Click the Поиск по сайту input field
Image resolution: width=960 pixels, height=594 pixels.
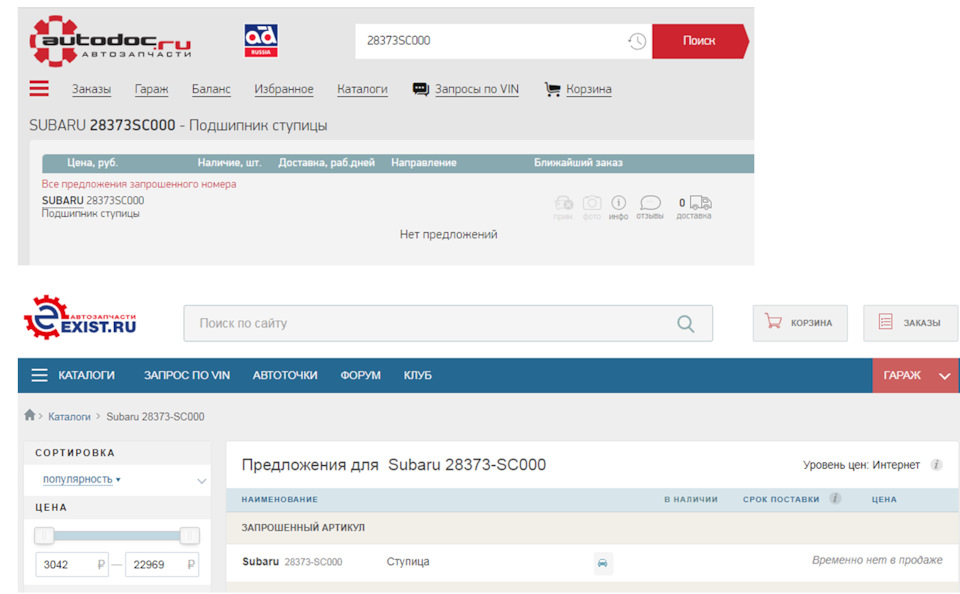pyautogui.click(x=400, y=323)
